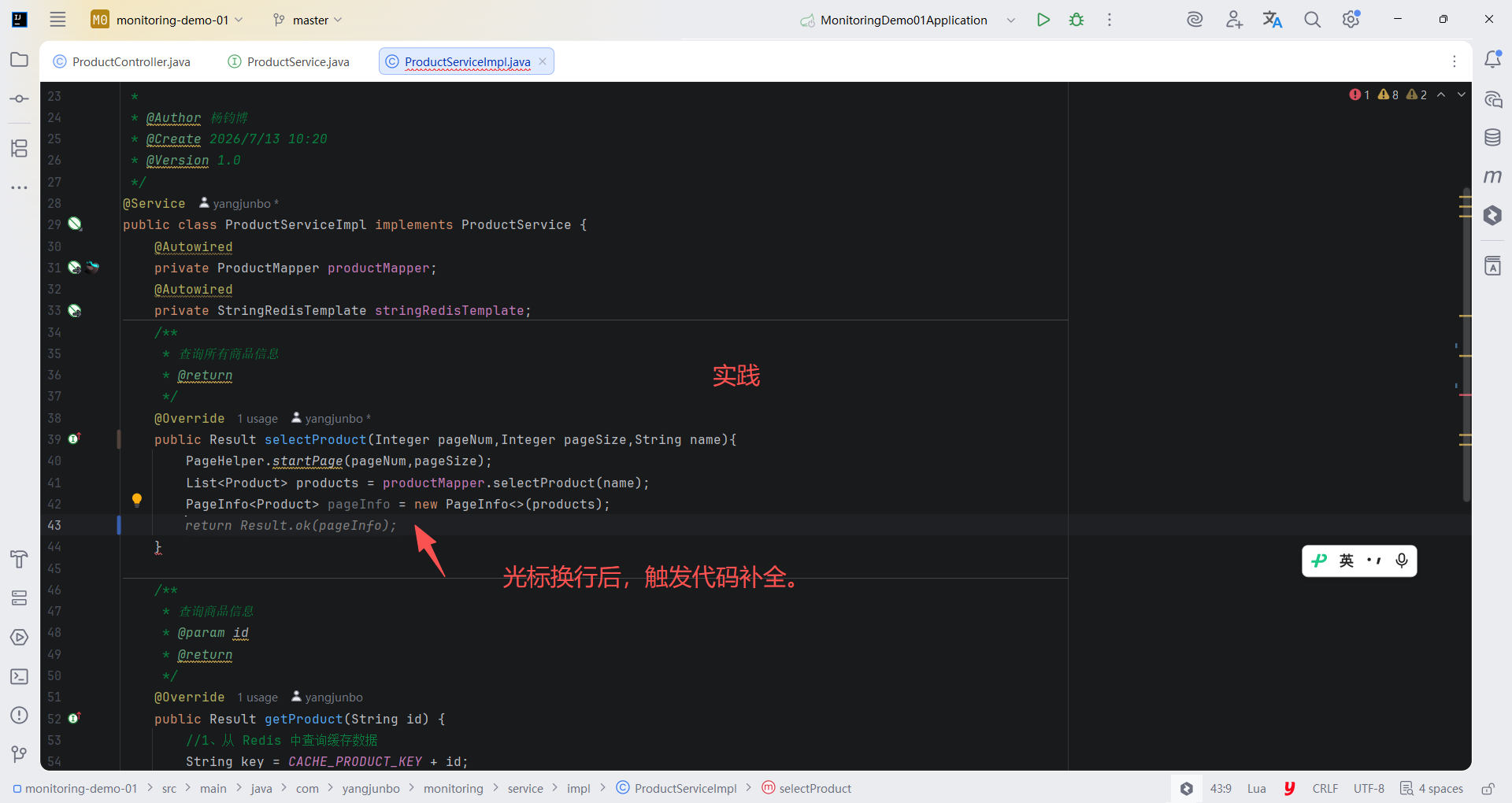This screenshot has height=803, width=1512.
Task: Click the red Y status bar icon
Action: coord(1290,788)
